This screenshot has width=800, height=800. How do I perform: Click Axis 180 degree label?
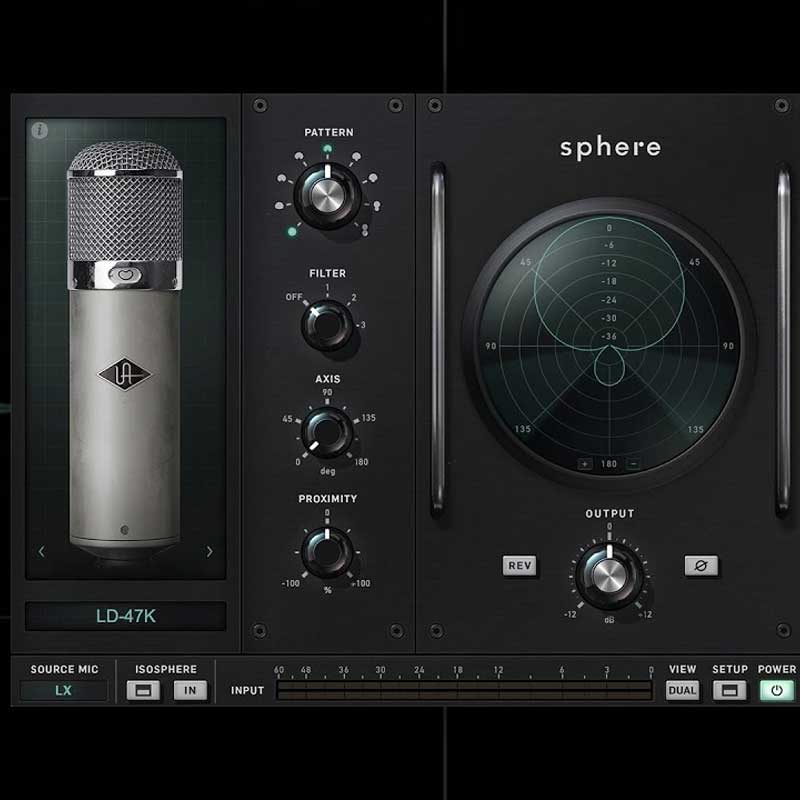pyautogui.click(x=361, y=462)
